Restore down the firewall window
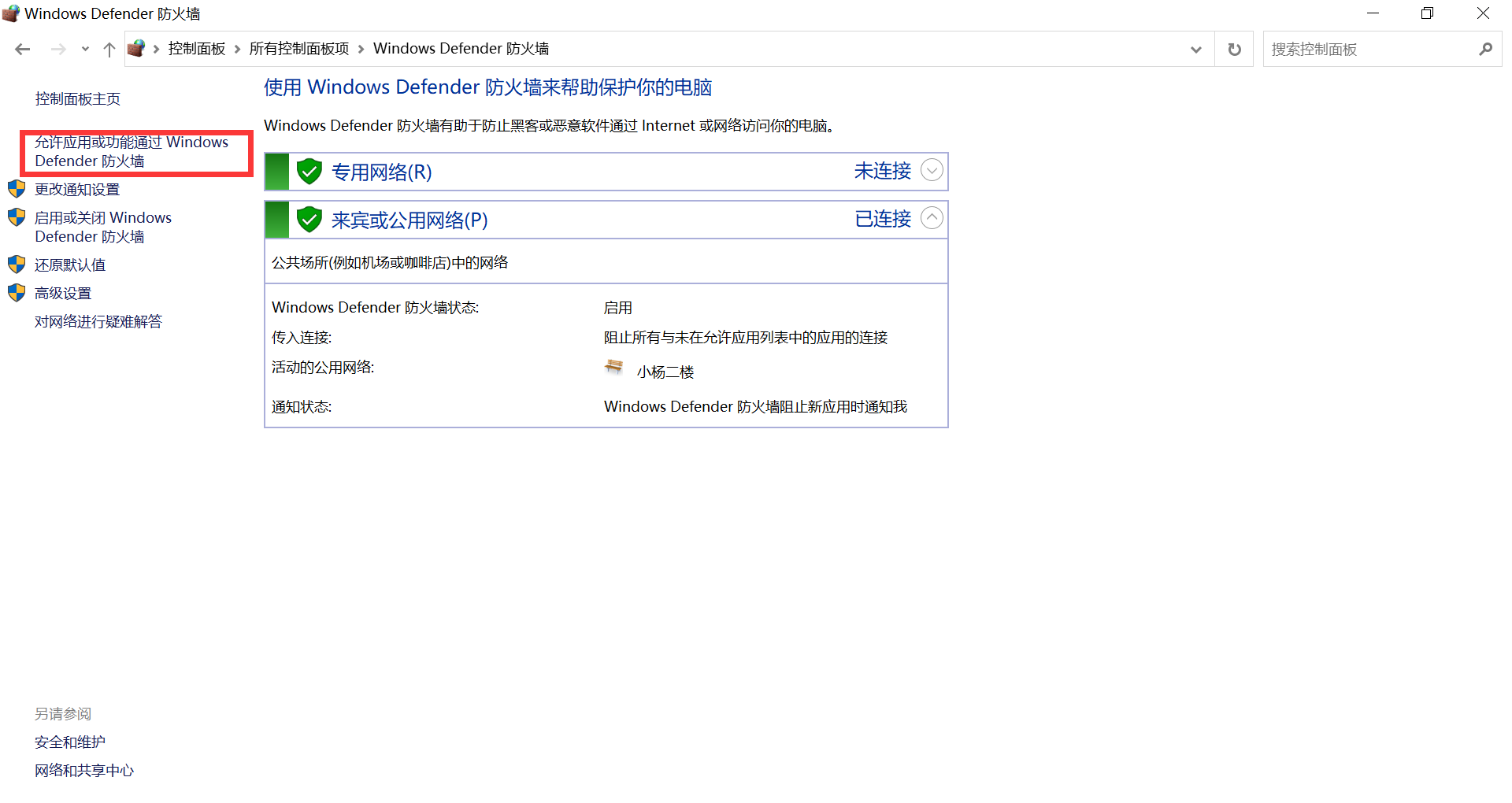Screen dimensions: 1512x803 [1427, 13]
